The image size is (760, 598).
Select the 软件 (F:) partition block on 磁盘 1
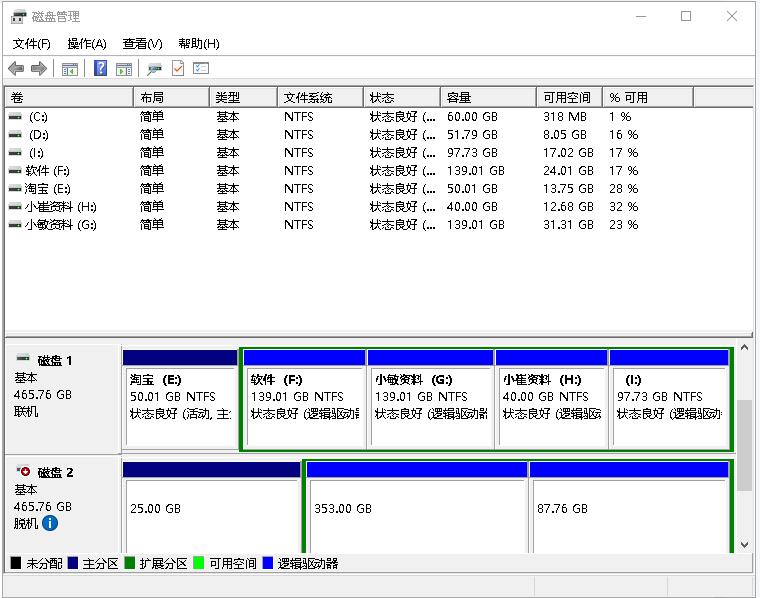click(304, 405)
